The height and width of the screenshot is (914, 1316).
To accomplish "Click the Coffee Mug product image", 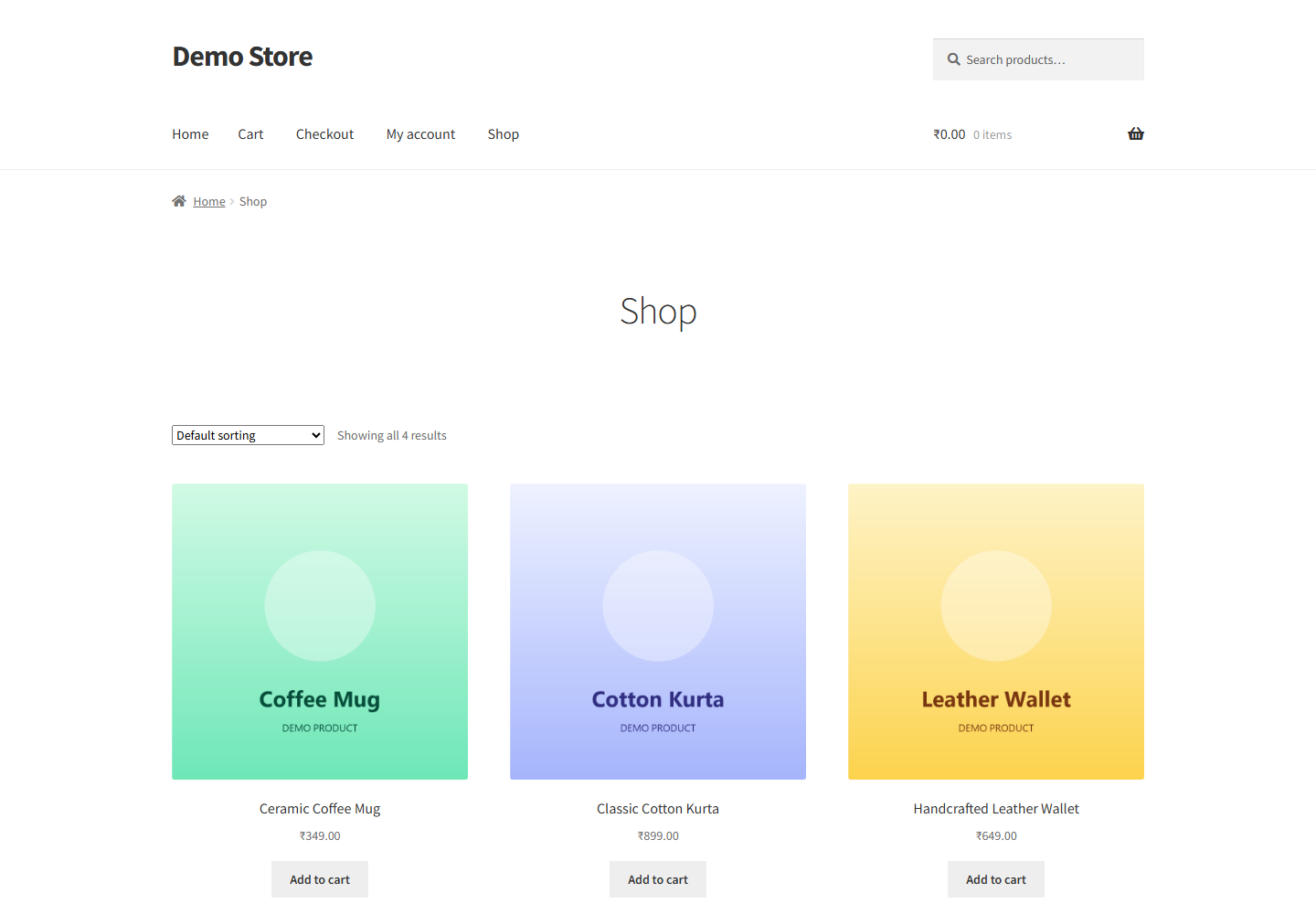I will point(320,632).
